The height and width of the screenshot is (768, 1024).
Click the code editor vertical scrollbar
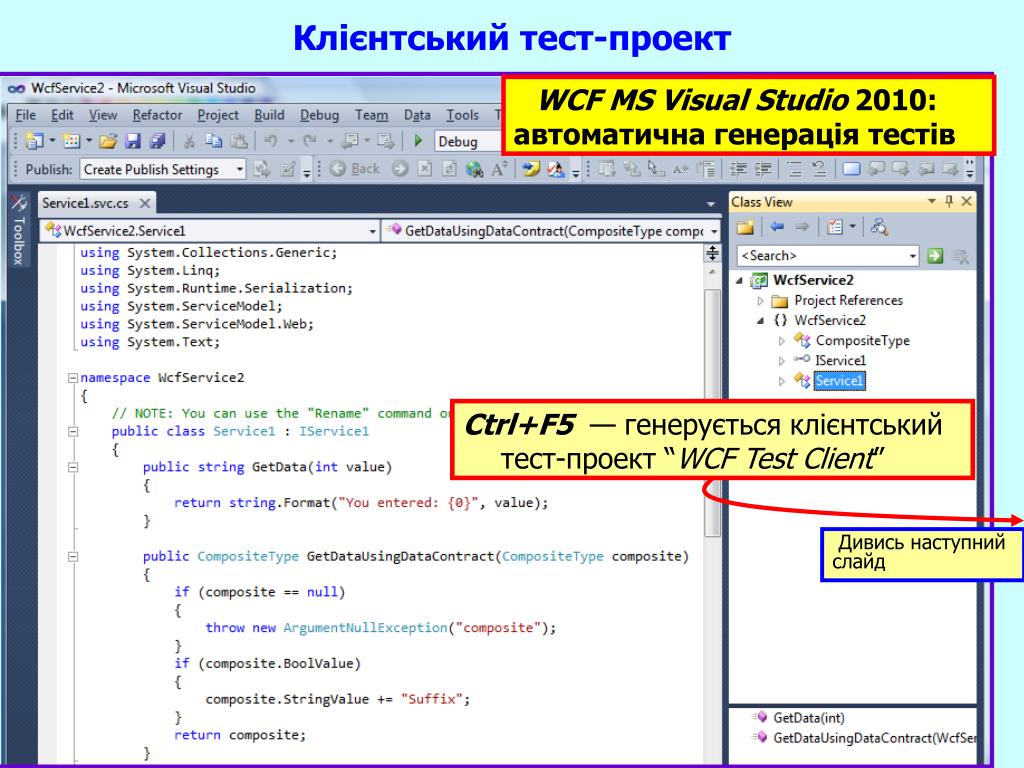tap(712, 413)
